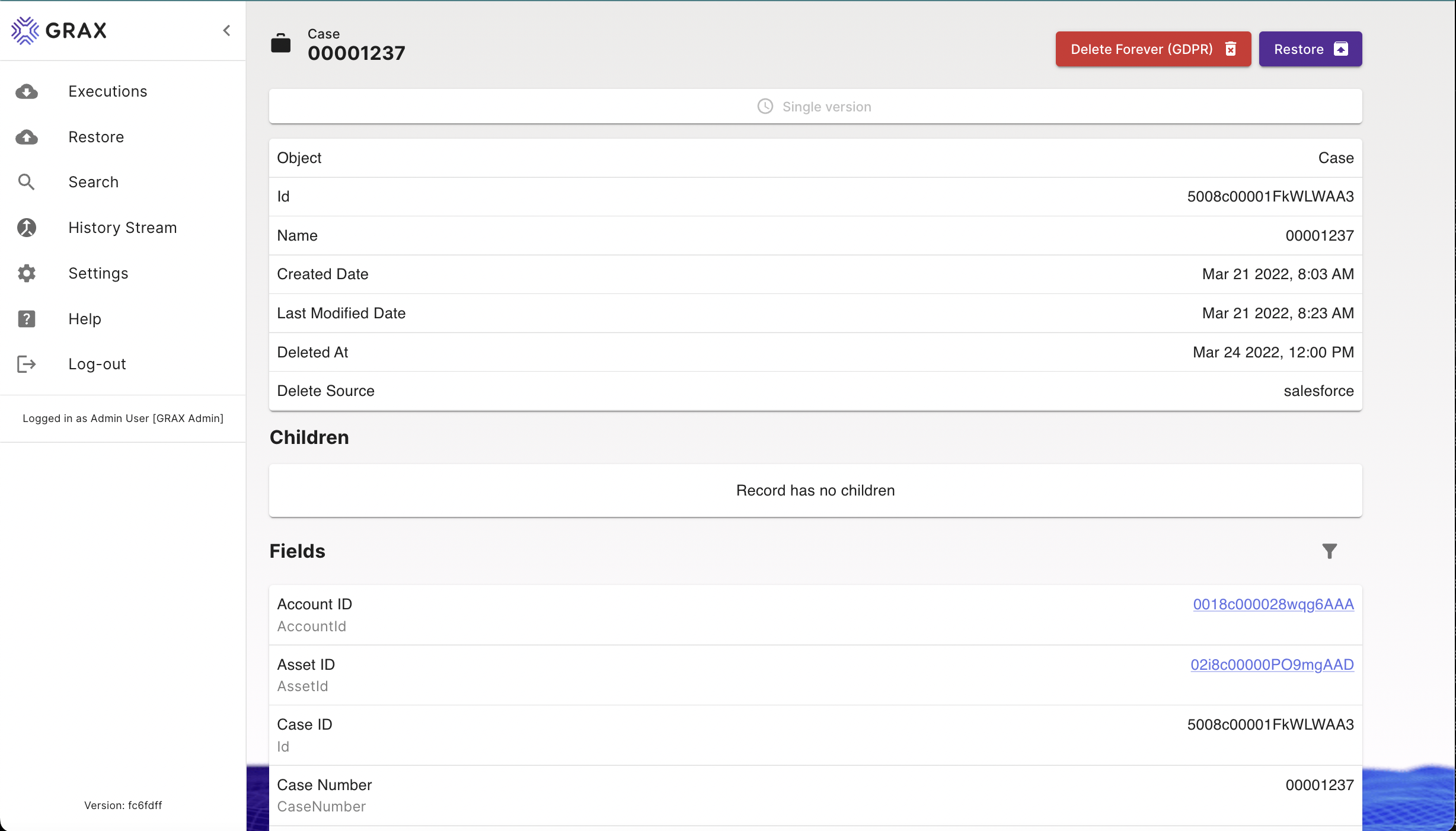The image size is (1456, 831).
Task: Click the History Stream icon
Action: (x=27, y=228)
